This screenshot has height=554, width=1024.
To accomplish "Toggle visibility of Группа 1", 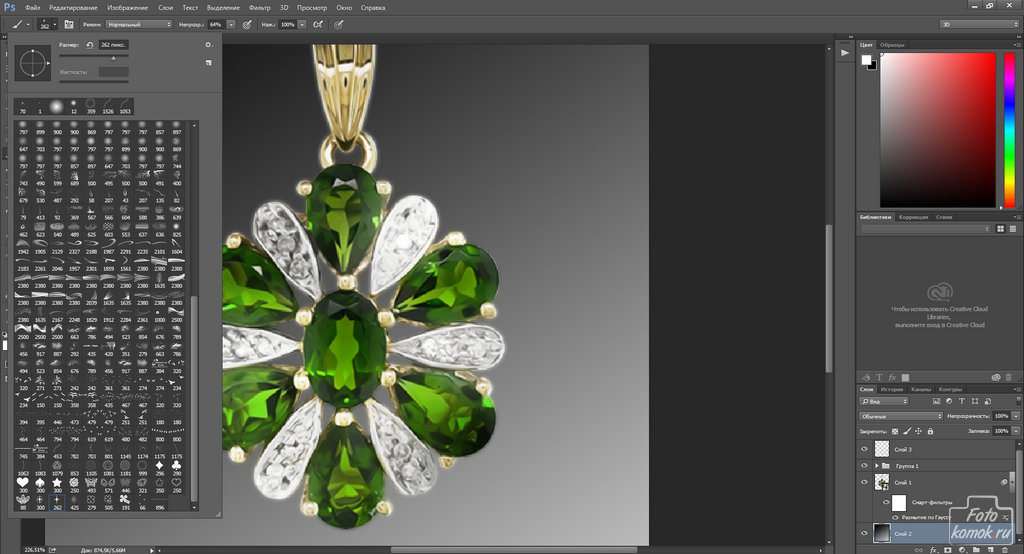I will (x=865, y=466).
